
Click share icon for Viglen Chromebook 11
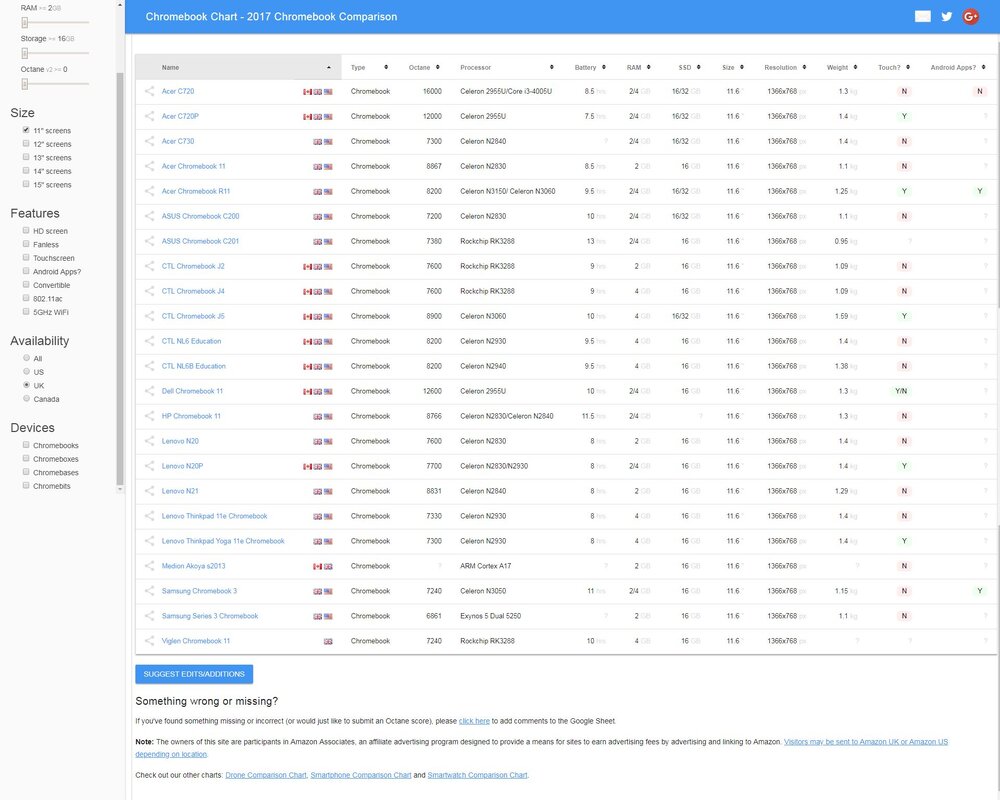(x=149, y=641)
